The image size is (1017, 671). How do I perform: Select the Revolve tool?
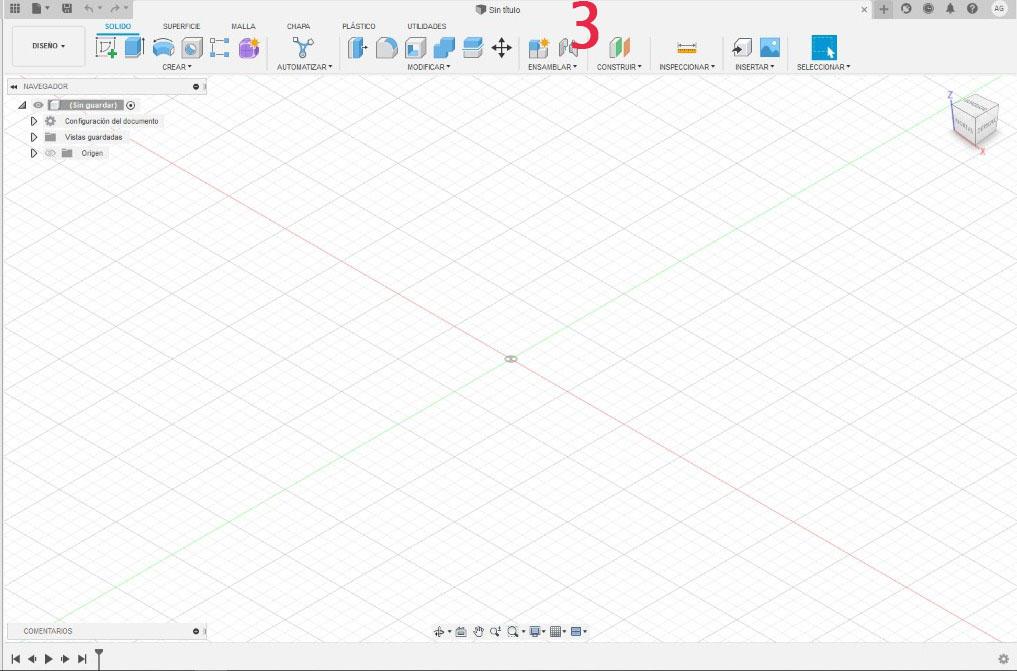pos(163,47)
